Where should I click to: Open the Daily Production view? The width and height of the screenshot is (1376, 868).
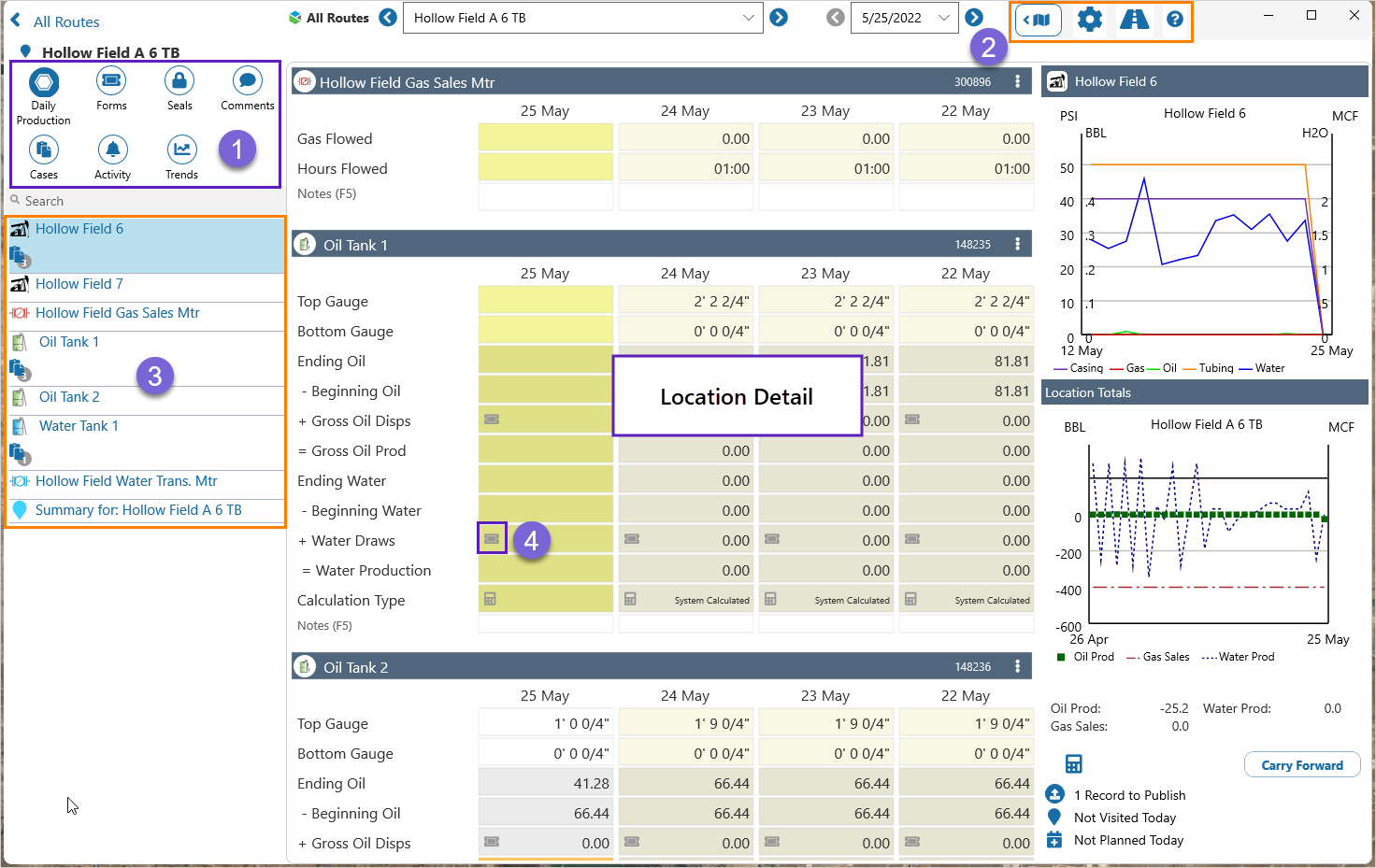(x=44, y=83)
